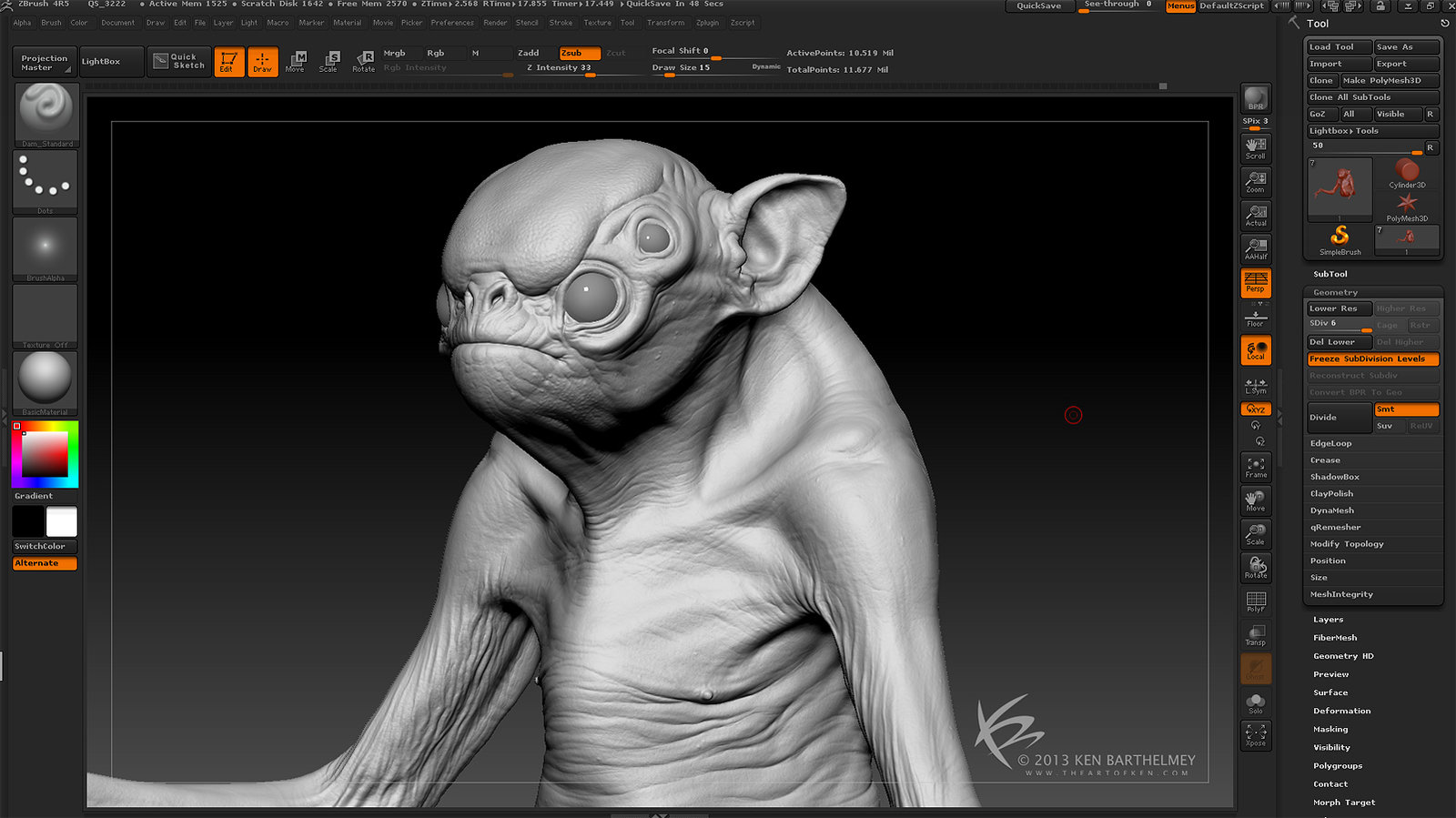Select the Scale transform icon in top shelf
Image resolution: width=1456 pixels, height=818 pixels.
pos(329,62)
